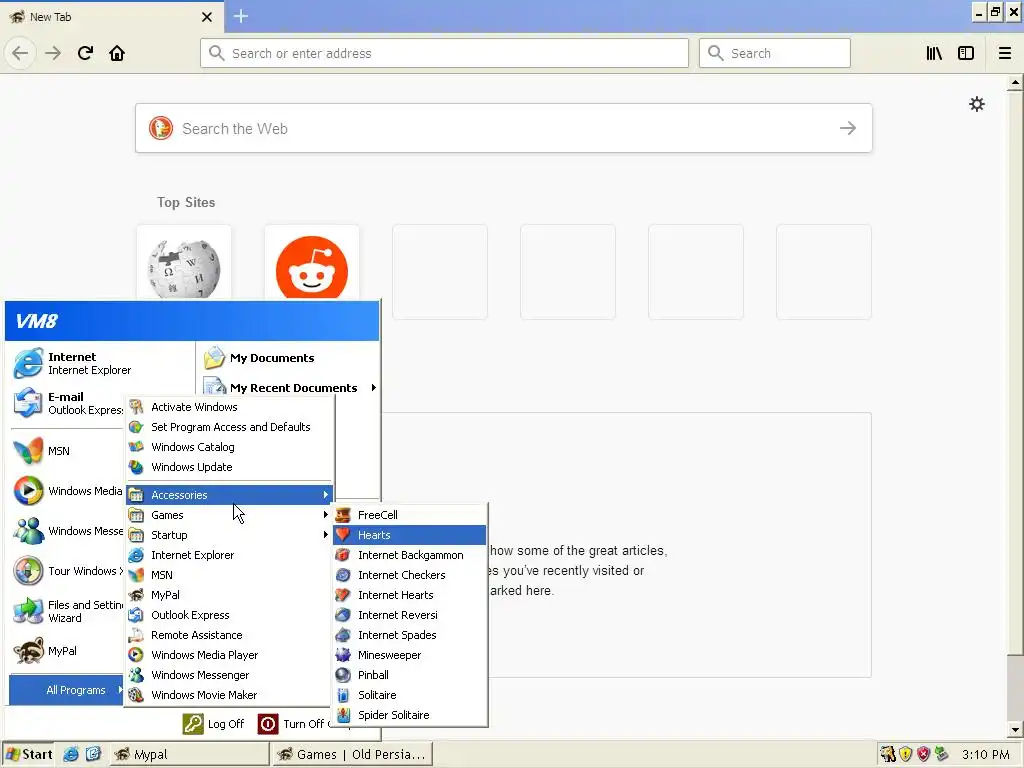Screen dimensions: 1024x768
Task: Open My Documents folder
Action: [x=289, y=358]
